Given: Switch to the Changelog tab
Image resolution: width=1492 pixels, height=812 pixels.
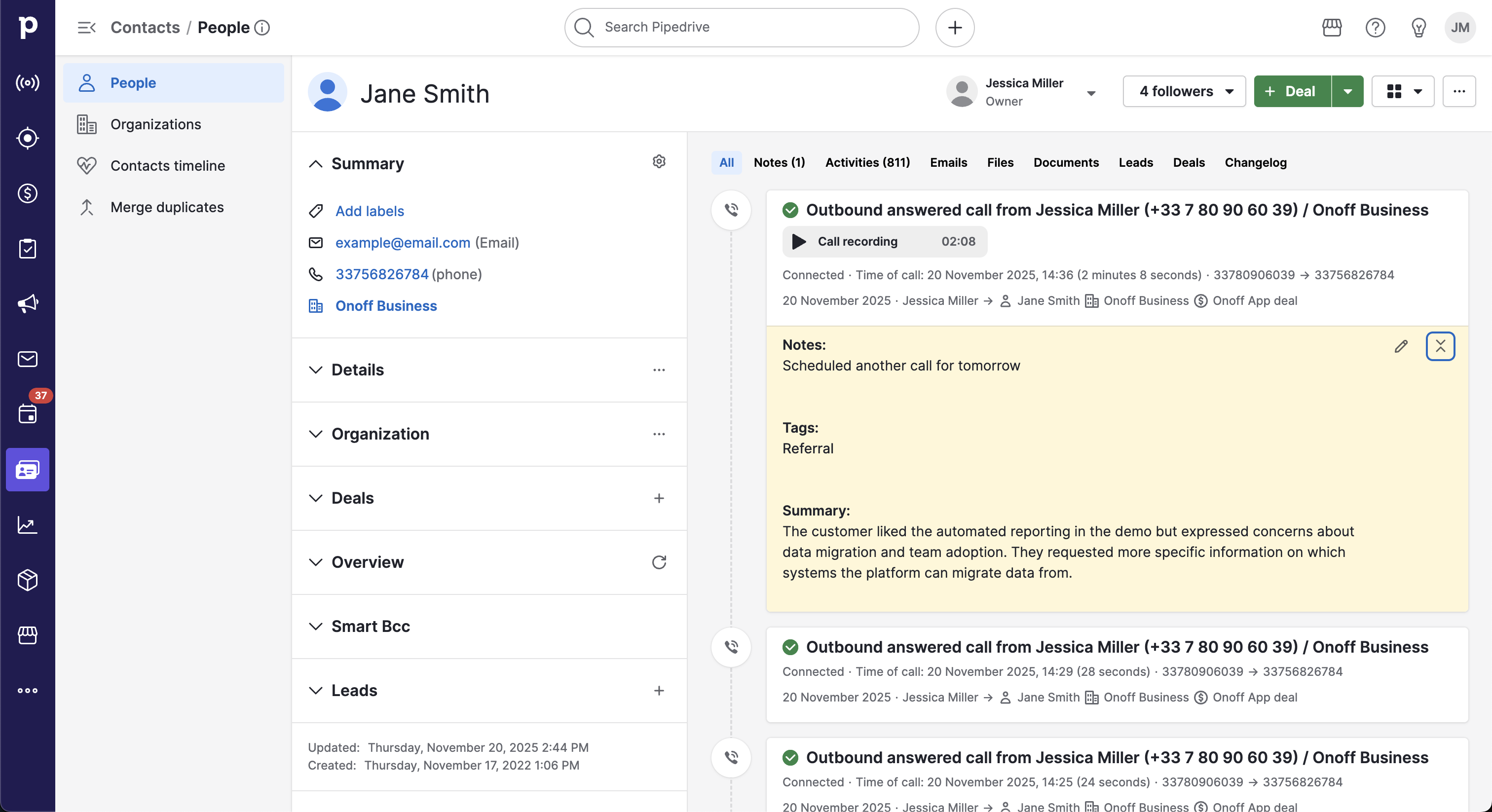Looking at the screenshot, I should click(1255, 163).
